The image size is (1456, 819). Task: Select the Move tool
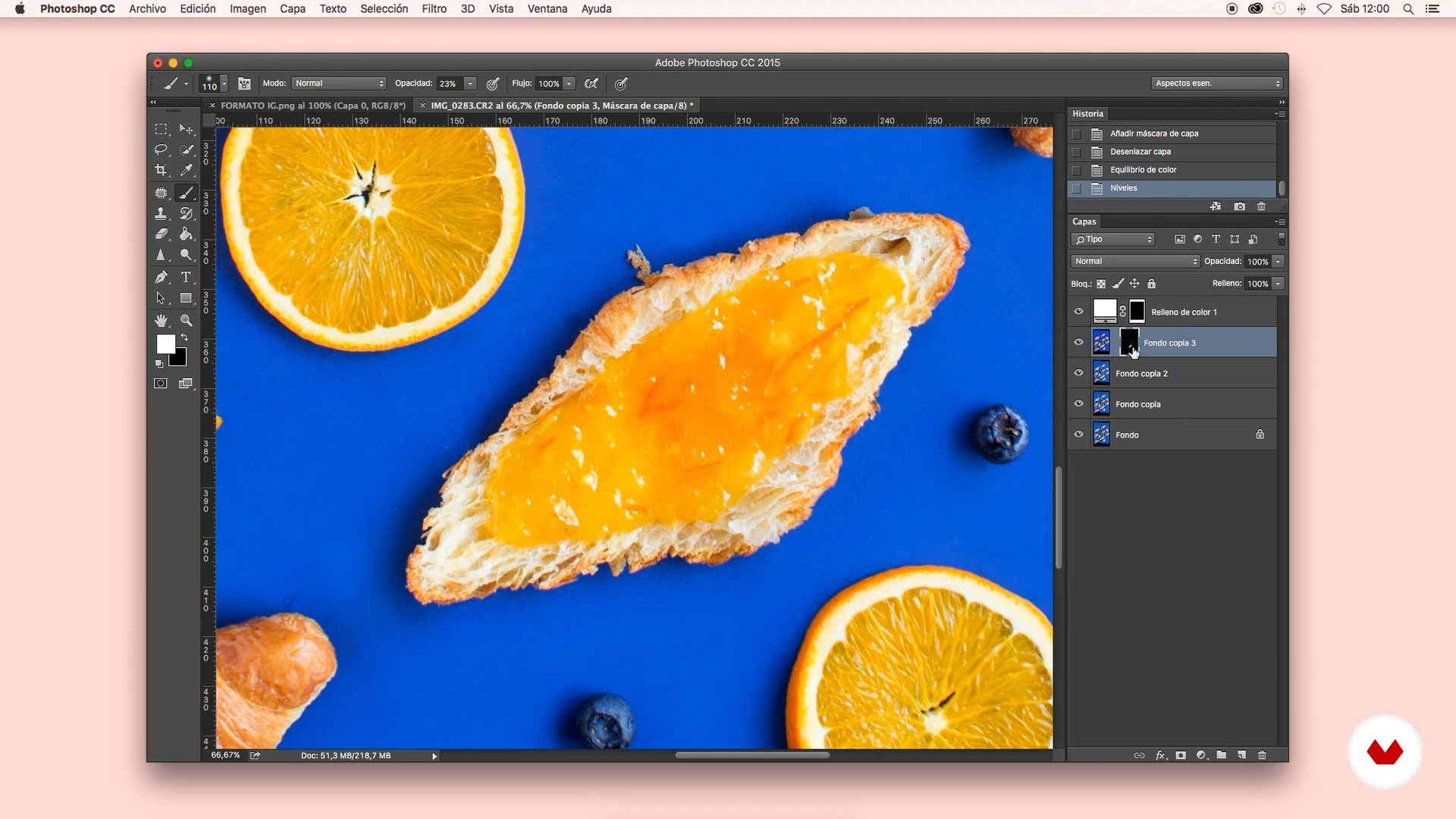coord(186,130)
